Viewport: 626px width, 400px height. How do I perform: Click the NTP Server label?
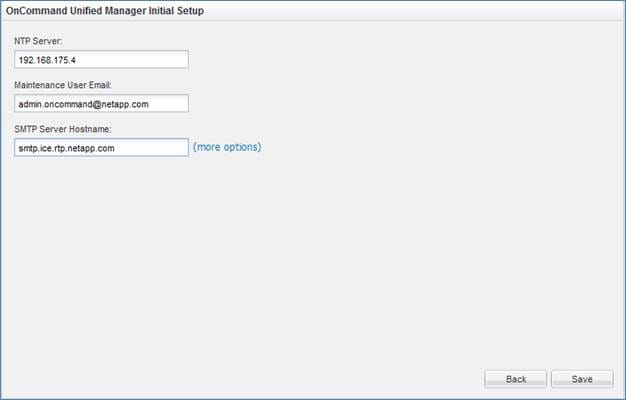tap(38, 41)
